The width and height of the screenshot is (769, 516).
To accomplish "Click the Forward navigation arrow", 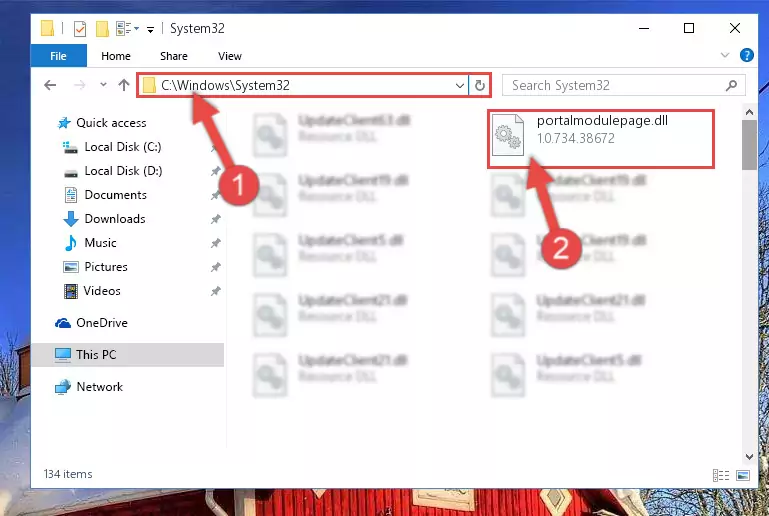I will pyautogui.click(x=79, y=85).
